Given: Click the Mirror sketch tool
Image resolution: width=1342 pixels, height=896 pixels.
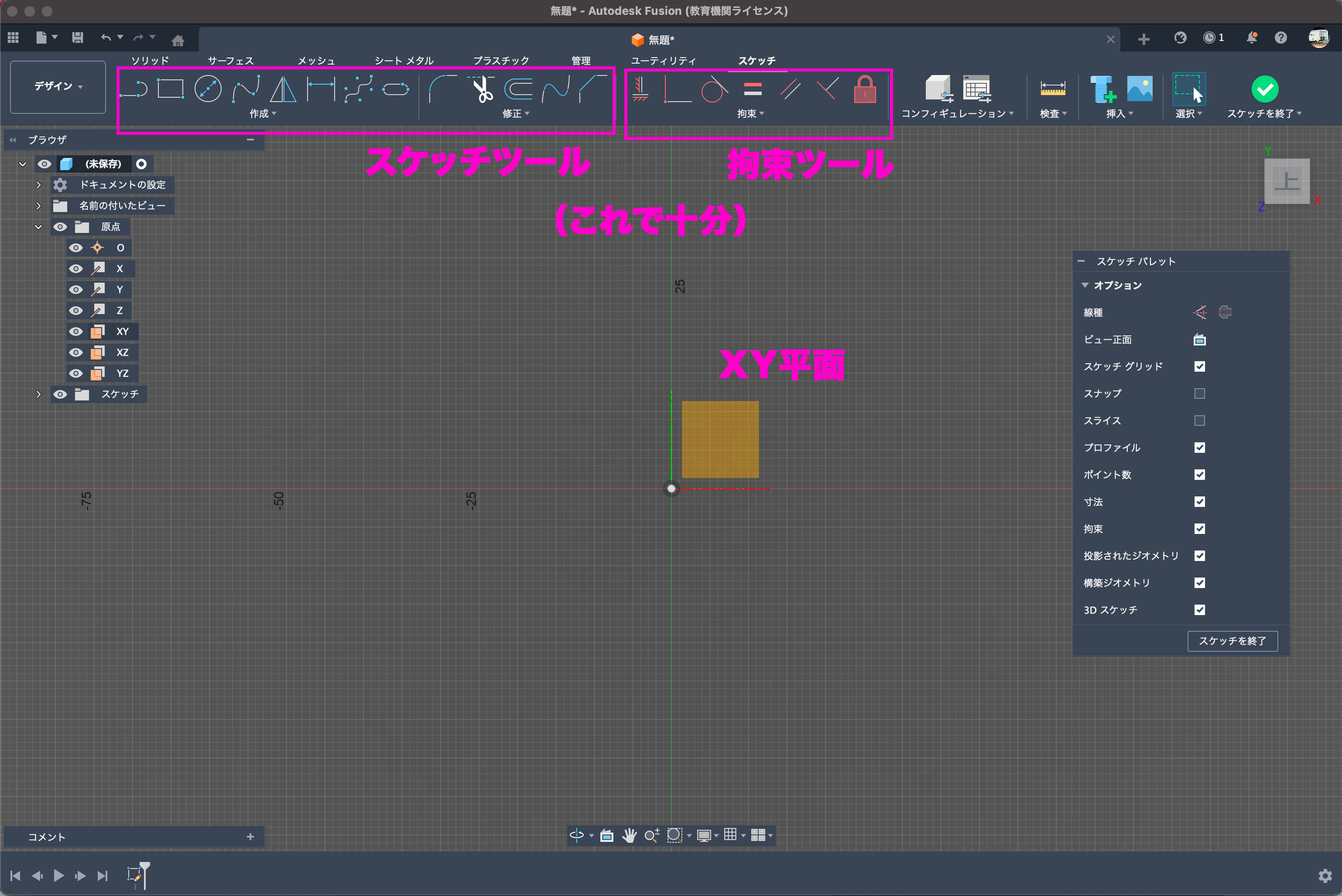Looking at the screenshot, I should [x=283, y=89].
